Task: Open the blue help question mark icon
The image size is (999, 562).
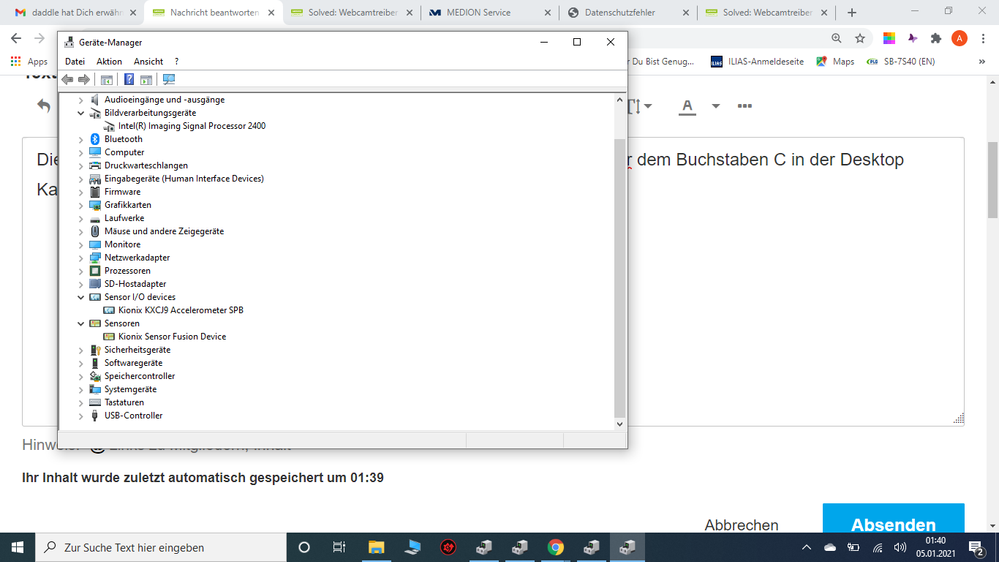Action: 129,80
